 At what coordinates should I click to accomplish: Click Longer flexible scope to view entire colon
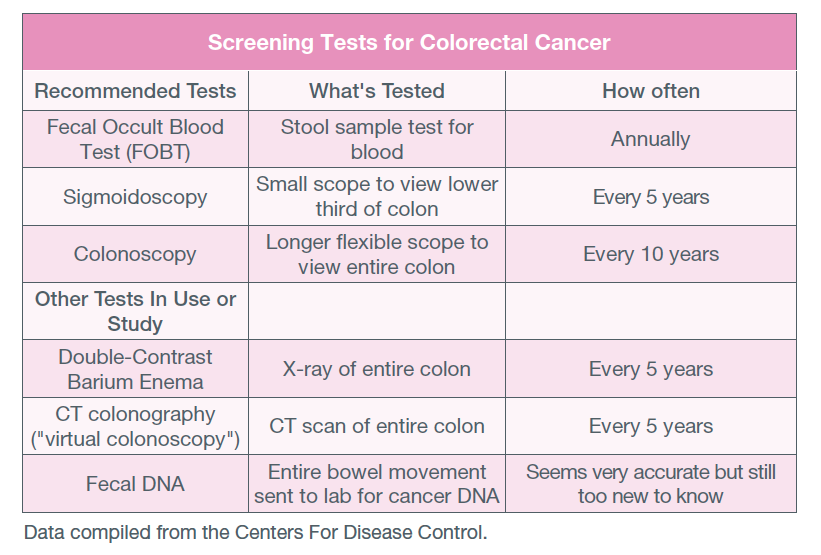click(x=376, y=254)
